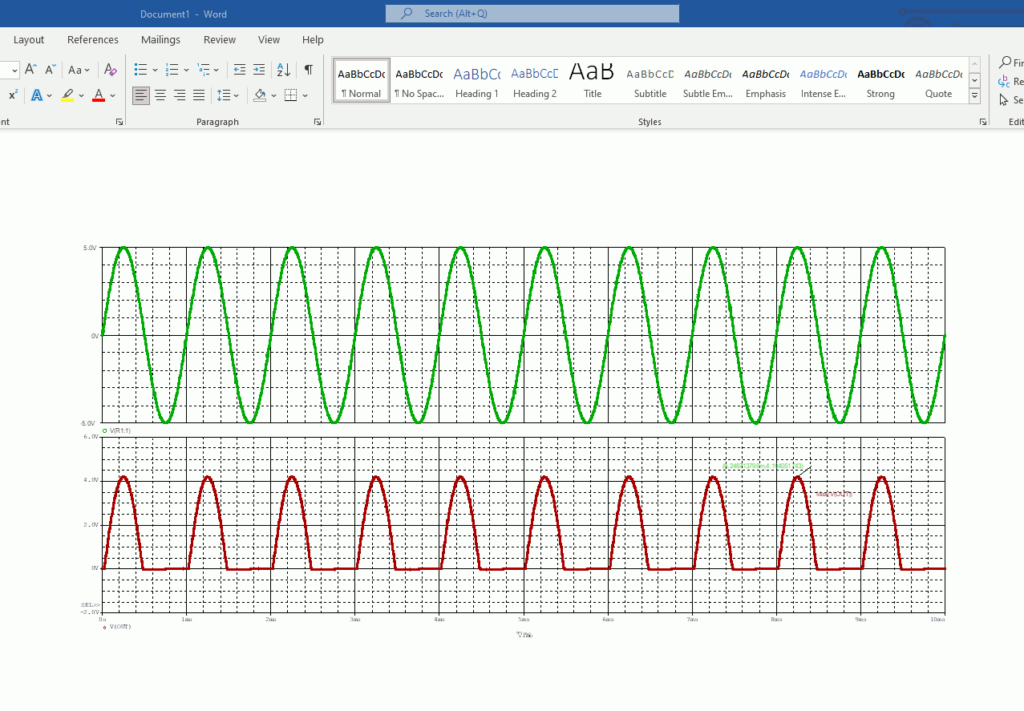Apply the No Spacing style
This screenshot has height=711, width=1024.
pos(419,80)
